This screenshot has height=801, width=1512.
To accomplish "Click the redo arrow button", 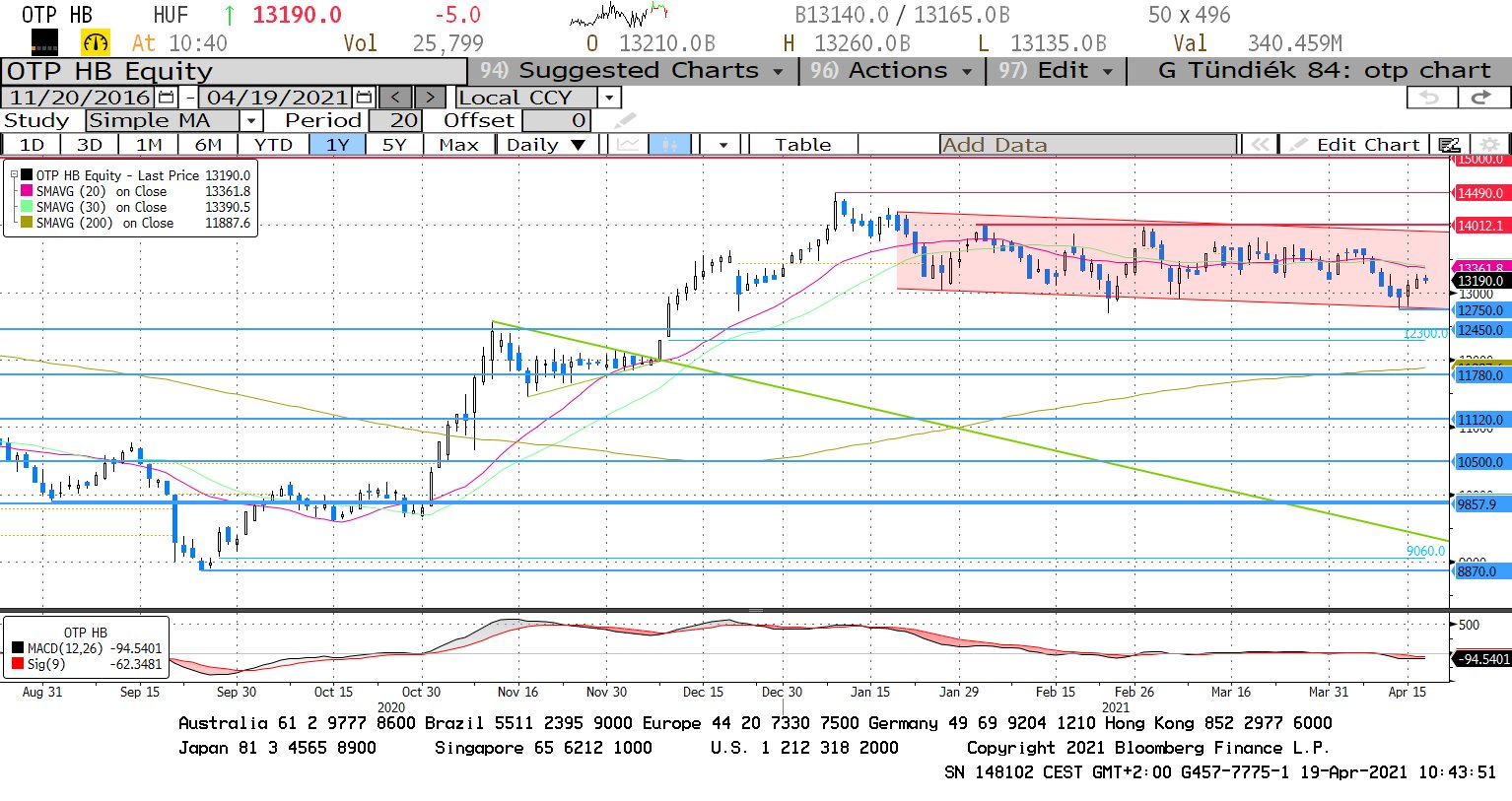I will (1481, 98).
